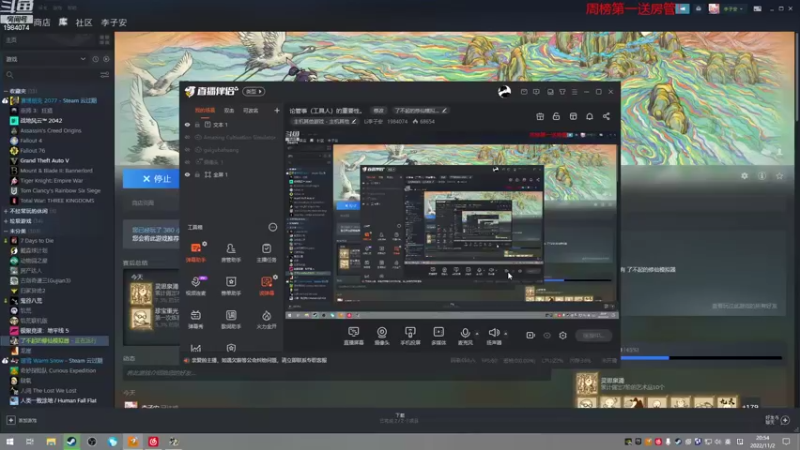The height and width of the screenshot is (450, 800).
Task: Add 直播屏幕 screen capture source
Action: (354, 336)
